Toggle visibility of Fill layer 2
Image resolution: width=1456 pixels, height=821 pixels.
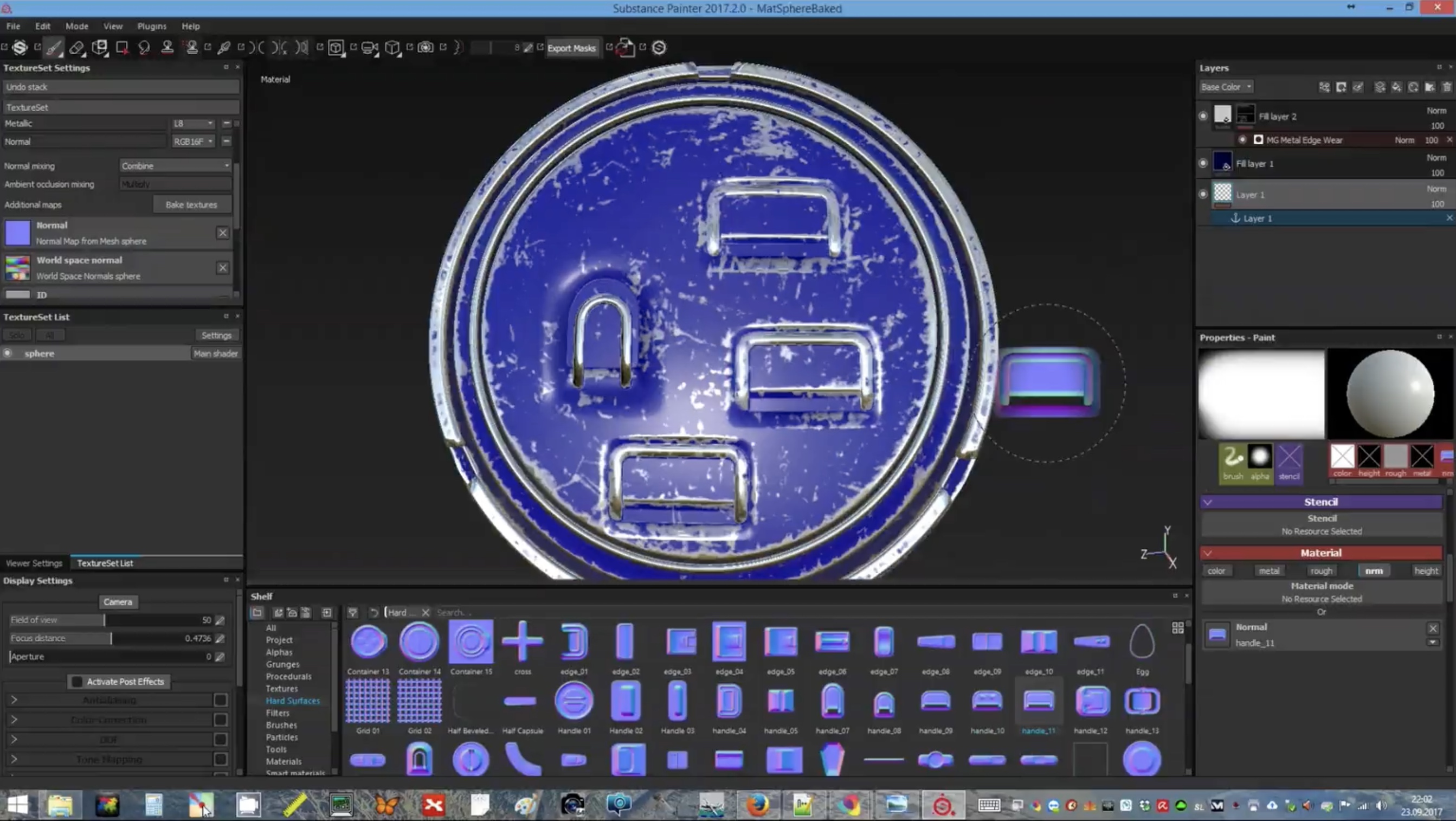(1203, 116)
